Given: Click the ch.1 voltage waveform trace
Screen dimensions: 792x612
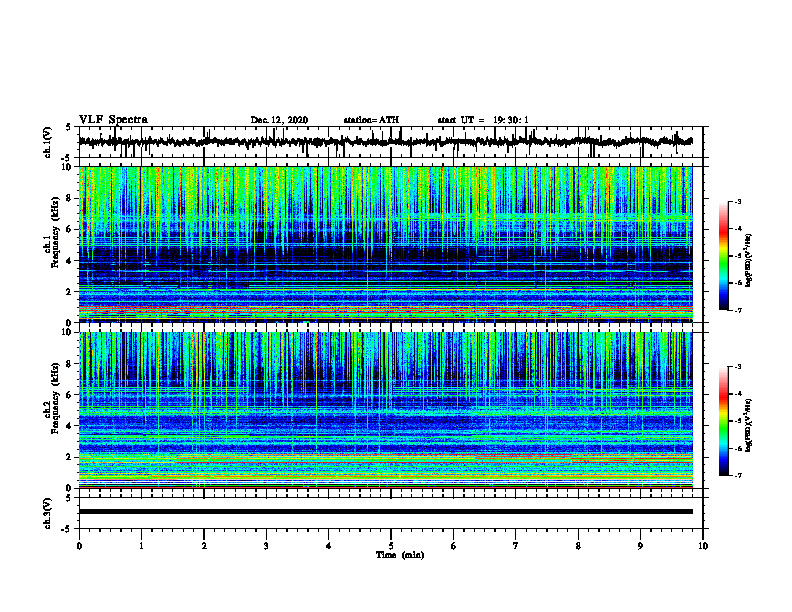Looking at the screenshot, I should 385,142.
